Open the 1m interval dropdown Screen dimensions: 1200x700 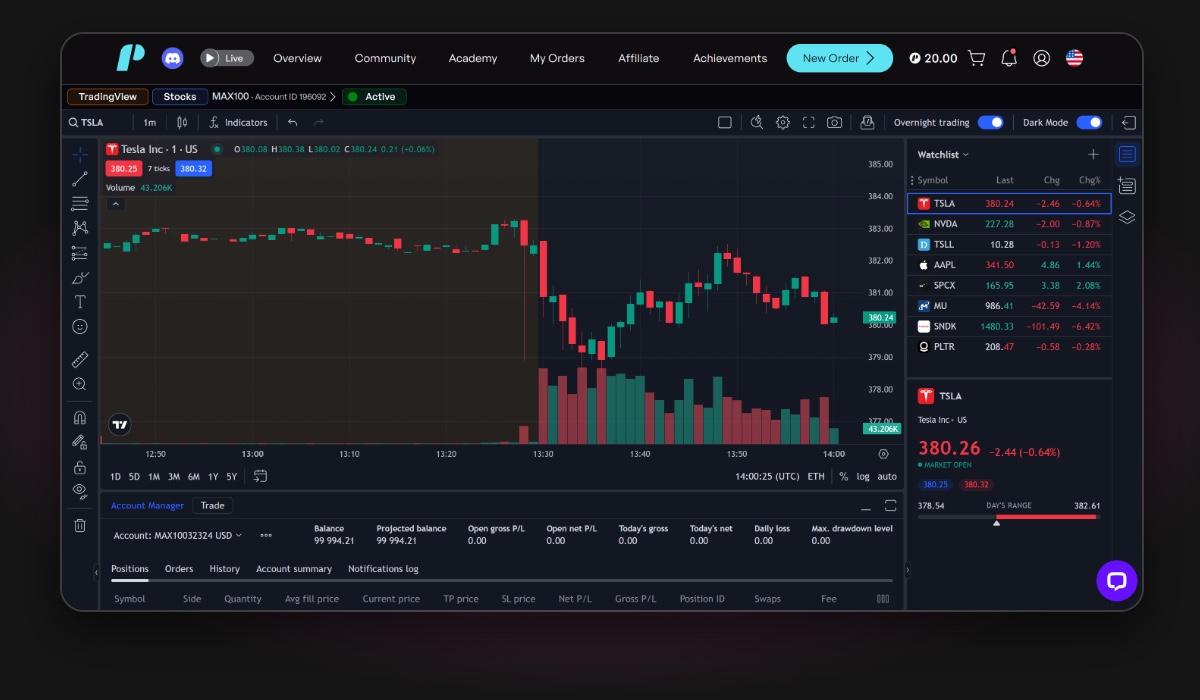pyautogui.click(x=150, y=122)
